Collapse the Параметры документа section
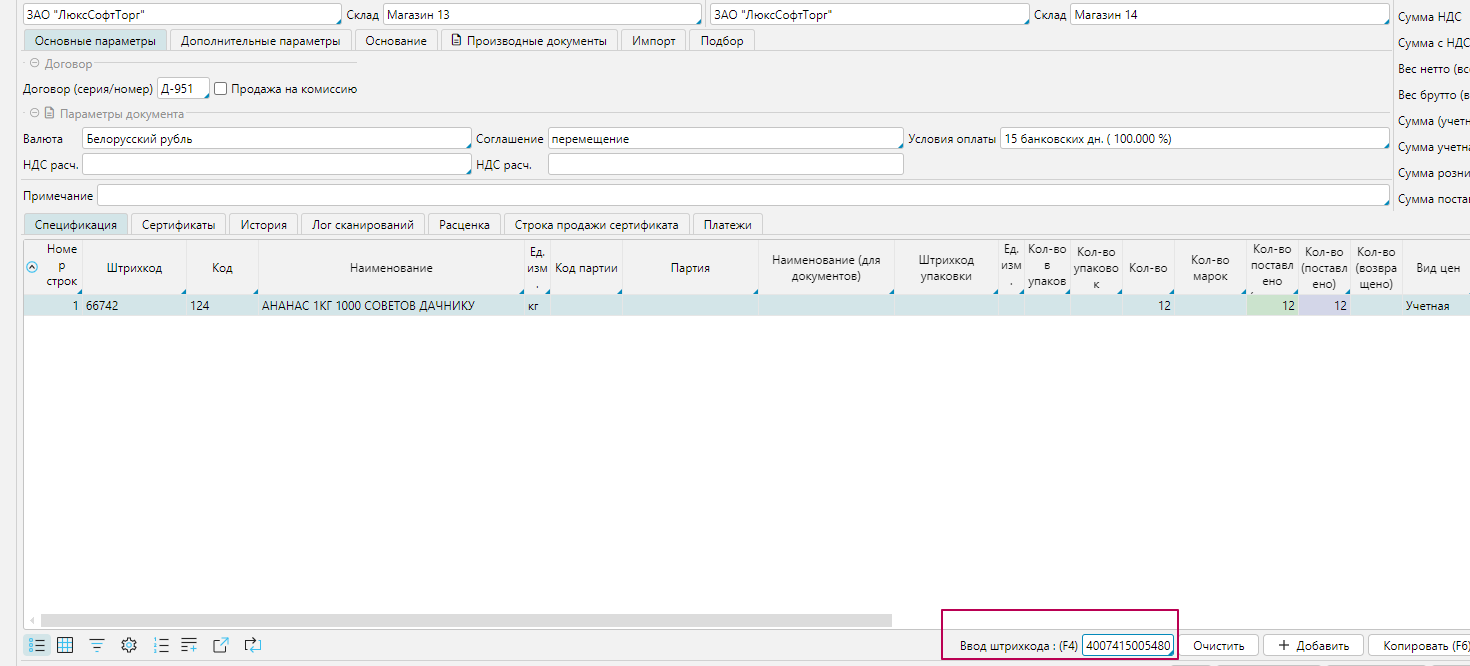The image size is (1470, 666). pyautogui.click(x=34, y=114)
